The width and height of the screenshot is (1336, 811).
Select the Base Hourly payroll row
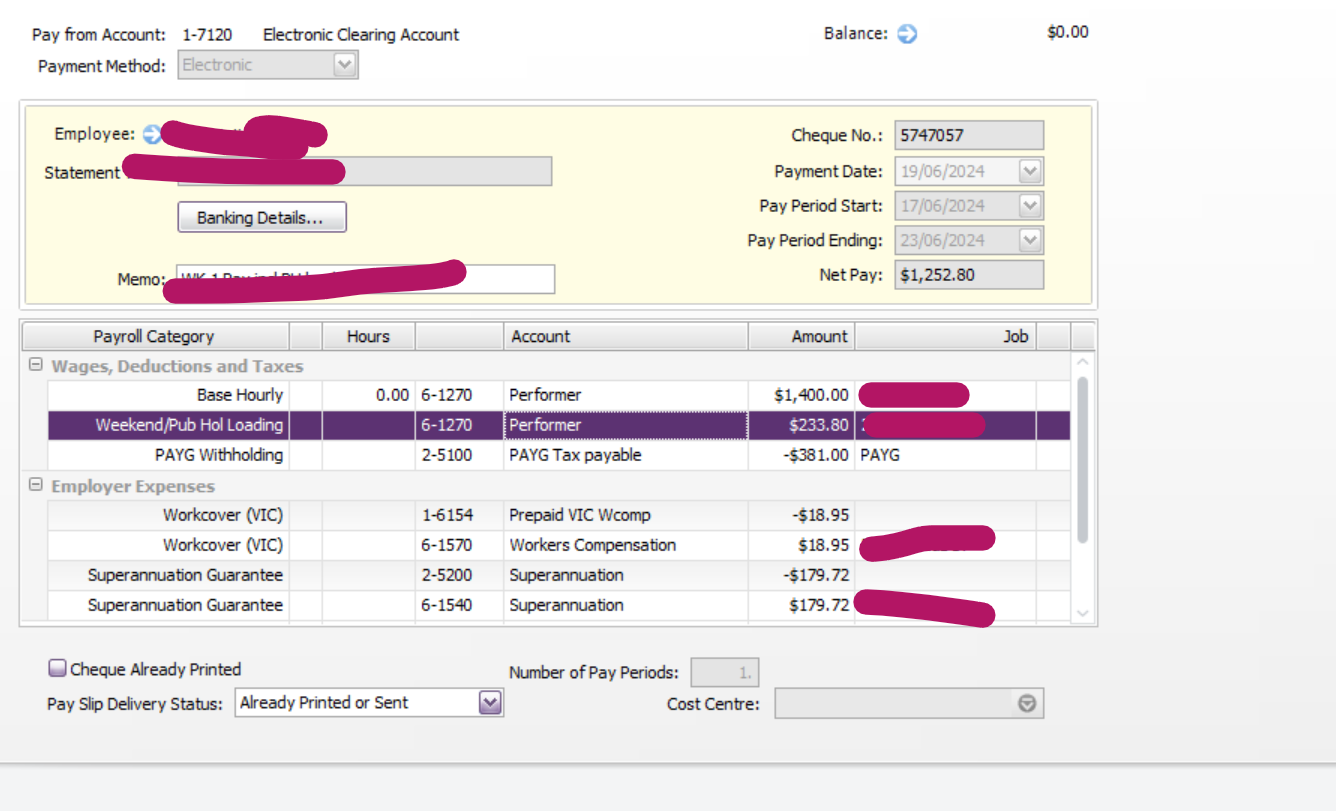(240, 395)
